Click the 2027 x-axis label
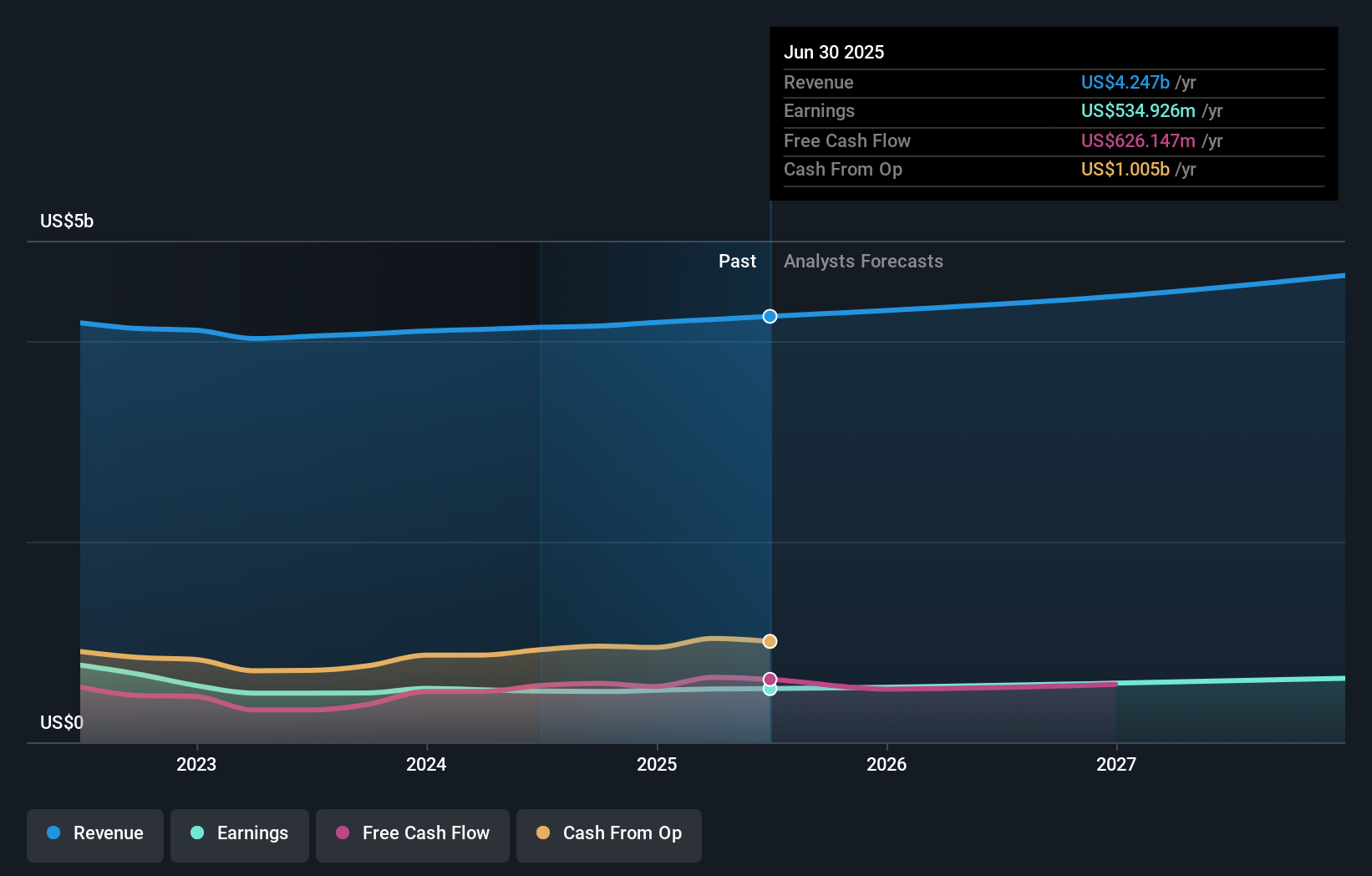Image resolution: width=1372 pixels, height=876 pixels. (x=1116, y=764)
